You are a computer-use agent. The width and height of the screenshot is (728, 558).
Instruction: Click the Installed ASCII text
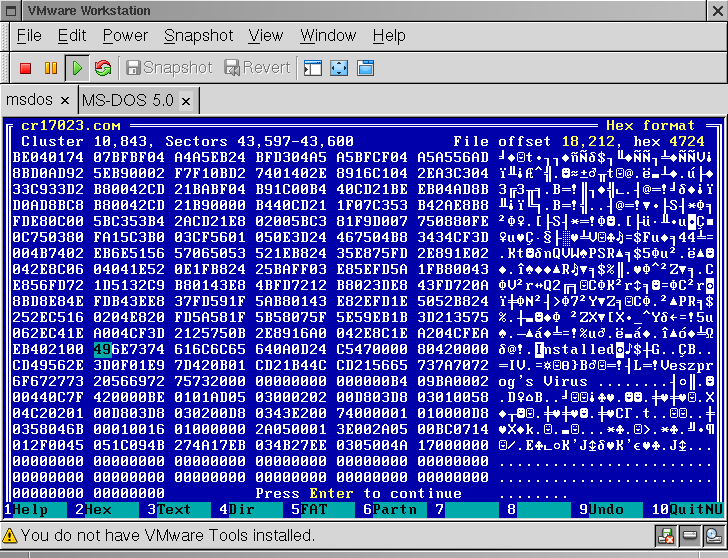pos(575,349)
